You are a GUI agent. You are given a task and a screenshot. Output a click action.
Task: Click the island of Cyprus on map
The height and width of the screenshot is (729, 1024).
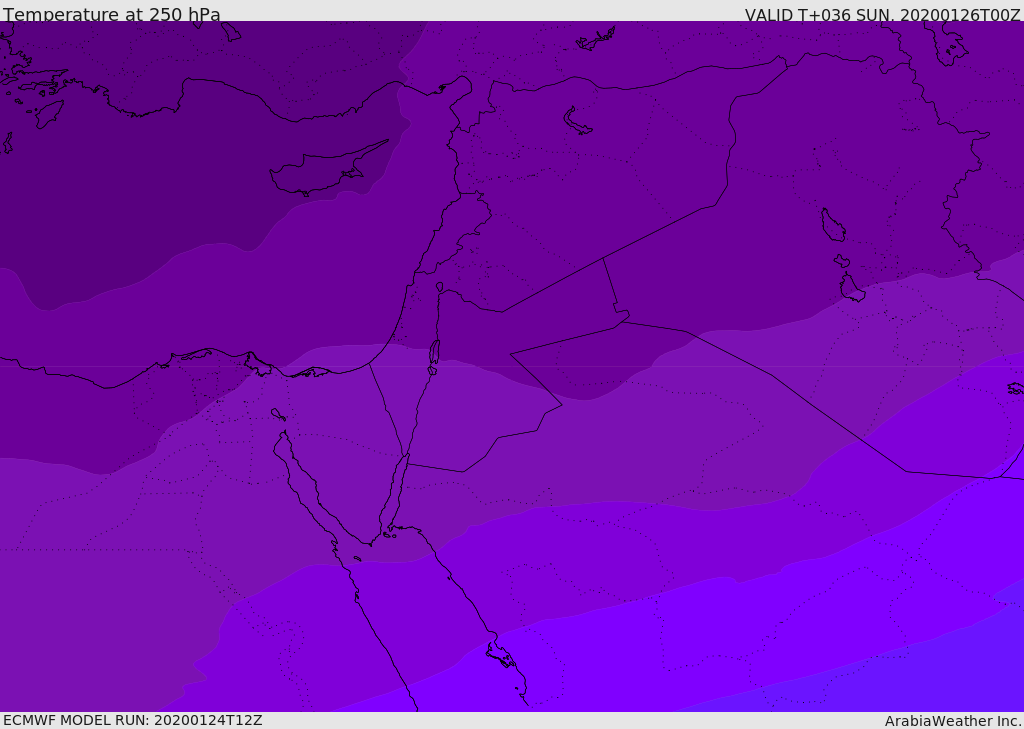click(x=328, y=169)
